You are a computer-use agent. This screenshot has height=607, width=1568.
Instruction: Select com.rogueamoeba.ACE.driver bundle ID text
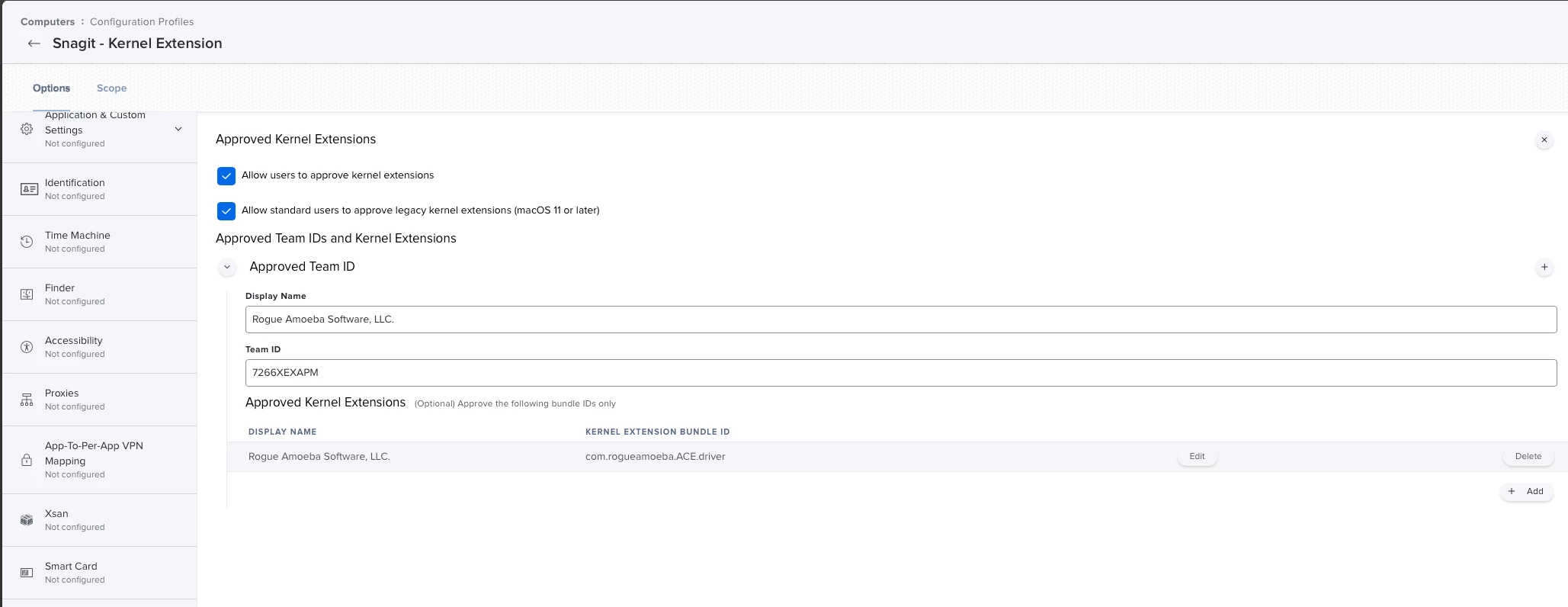pos(655,457)
